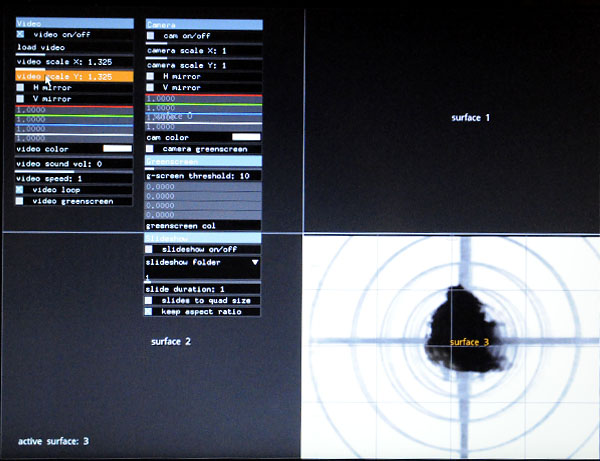This screenshot has height=461, width=600.
Task: Enable the video greenscreen option
Action: [x=21, y=201]
